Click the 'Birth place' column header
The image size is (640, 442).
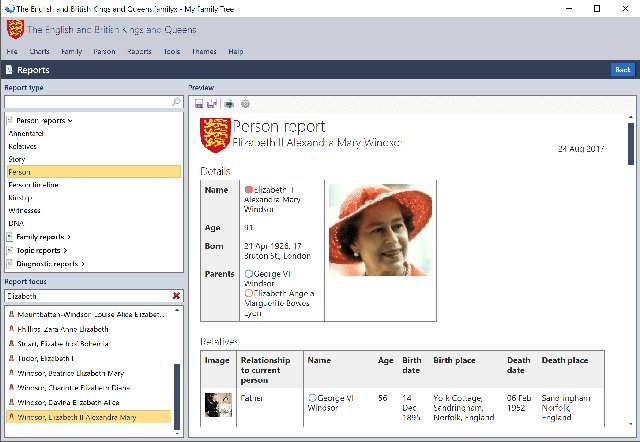click(454, 360)
